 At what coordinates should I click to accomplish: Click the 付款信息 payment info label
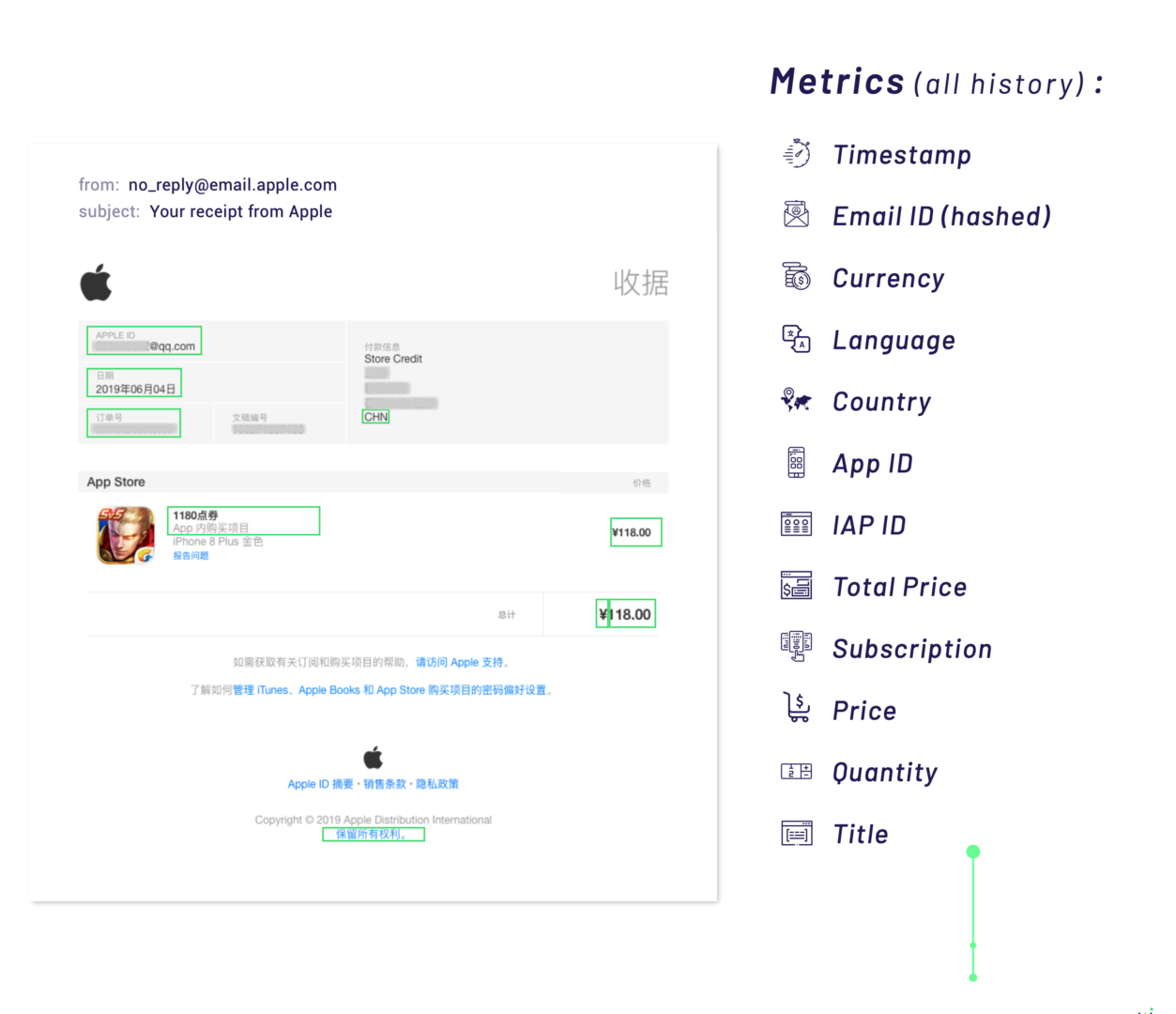point(382,346)
